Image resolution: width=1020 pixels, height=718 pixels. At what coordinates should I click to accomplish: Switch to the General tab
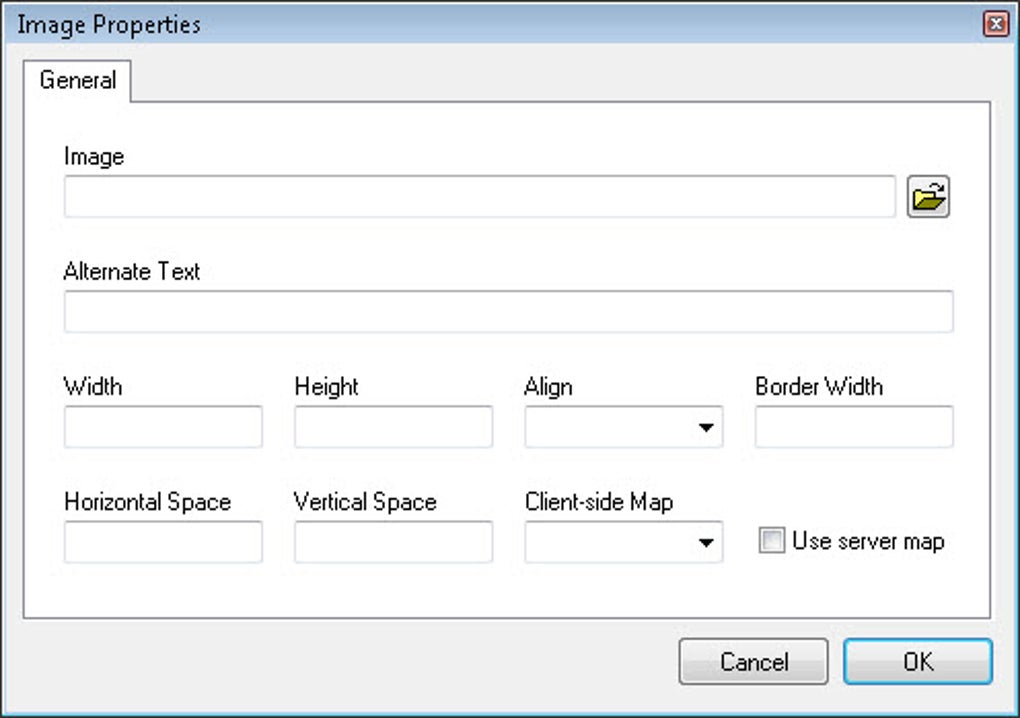point(77,80)
